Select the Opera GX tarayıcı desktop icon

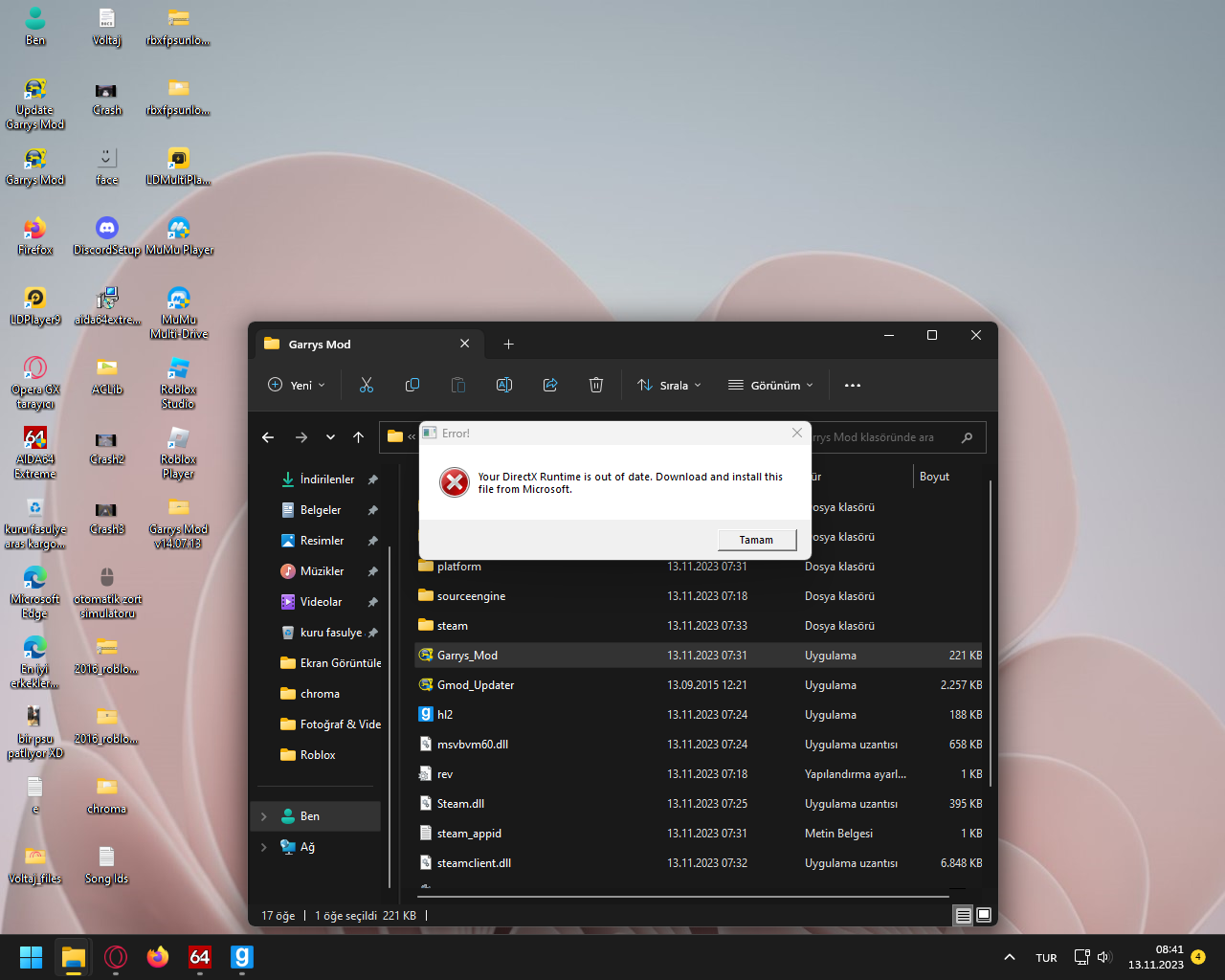point(35,383)
